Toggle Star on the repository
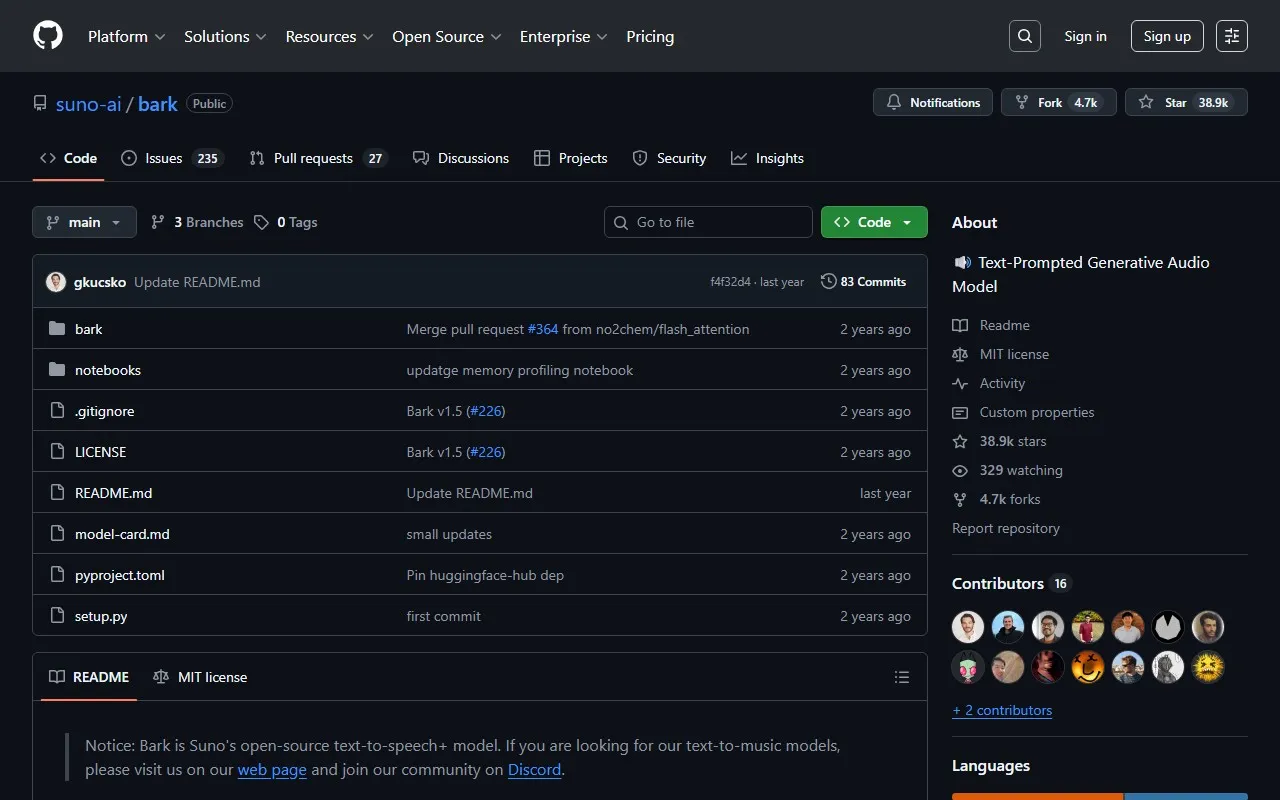This screenshot has height=800, width=1280. pos(1186,103)
